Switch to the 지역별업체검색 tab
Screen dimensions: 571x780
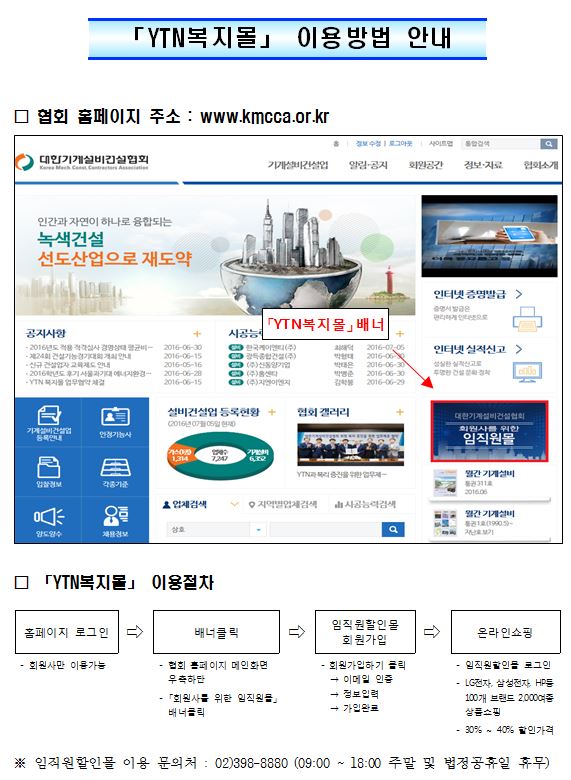[x=283, y=504]
